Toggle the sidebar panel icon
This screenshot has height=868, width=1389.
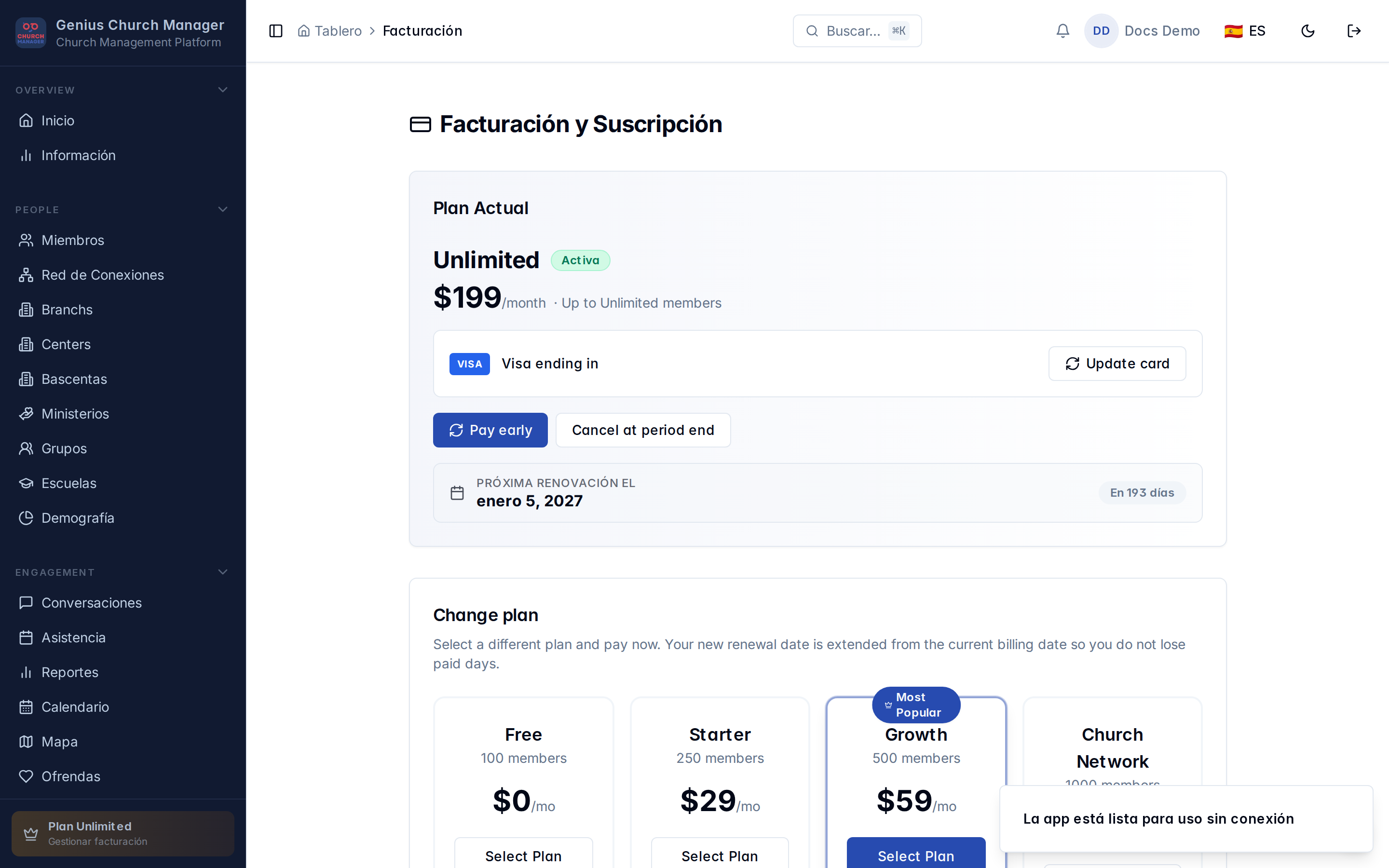(x=275, y=31)
